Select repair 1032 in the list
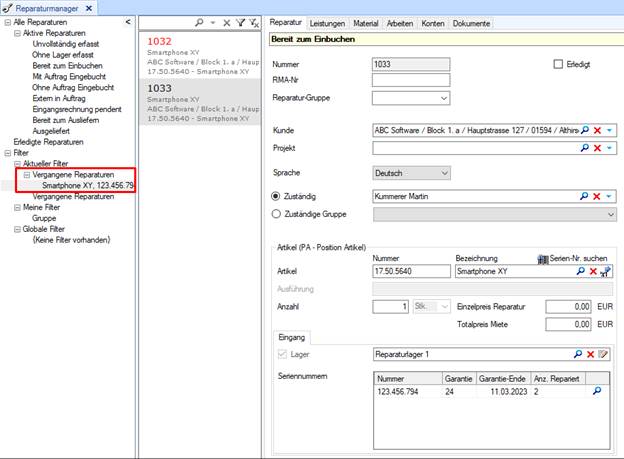The width and height of the screenshot is (624, 459). [200, 56]
